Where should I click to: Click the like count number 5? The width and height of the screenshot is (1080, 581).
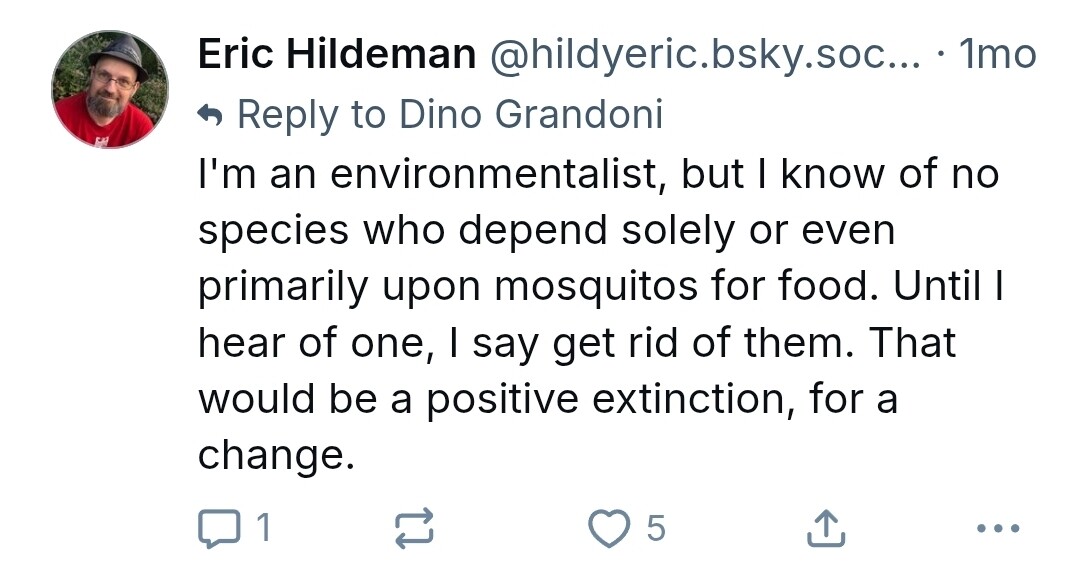[x=656, y=528]
